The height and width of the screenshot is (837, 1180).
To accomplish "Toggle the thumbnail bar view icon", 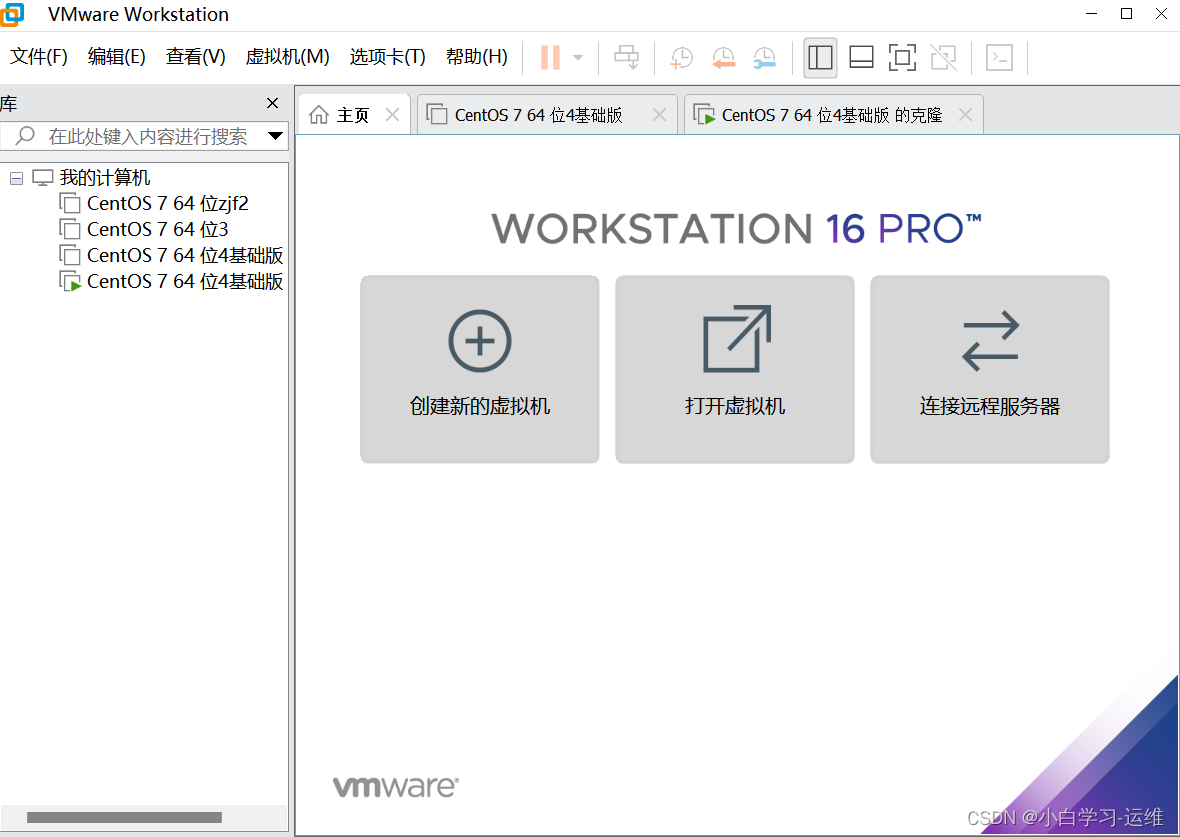I will coord(861,57).
